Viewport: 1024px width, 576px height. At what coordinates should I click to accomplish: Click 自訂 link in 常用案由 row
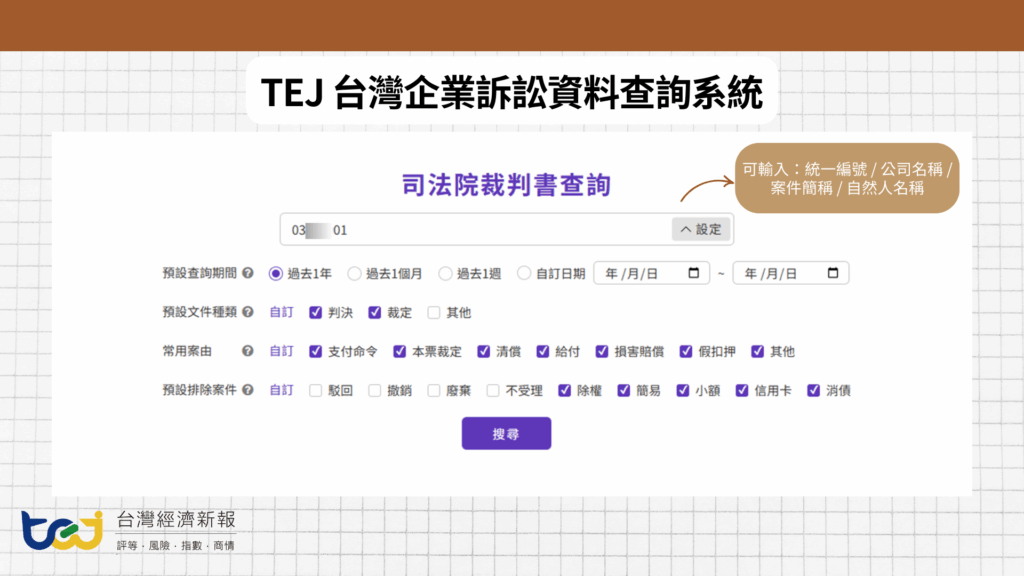click(281, 351)
